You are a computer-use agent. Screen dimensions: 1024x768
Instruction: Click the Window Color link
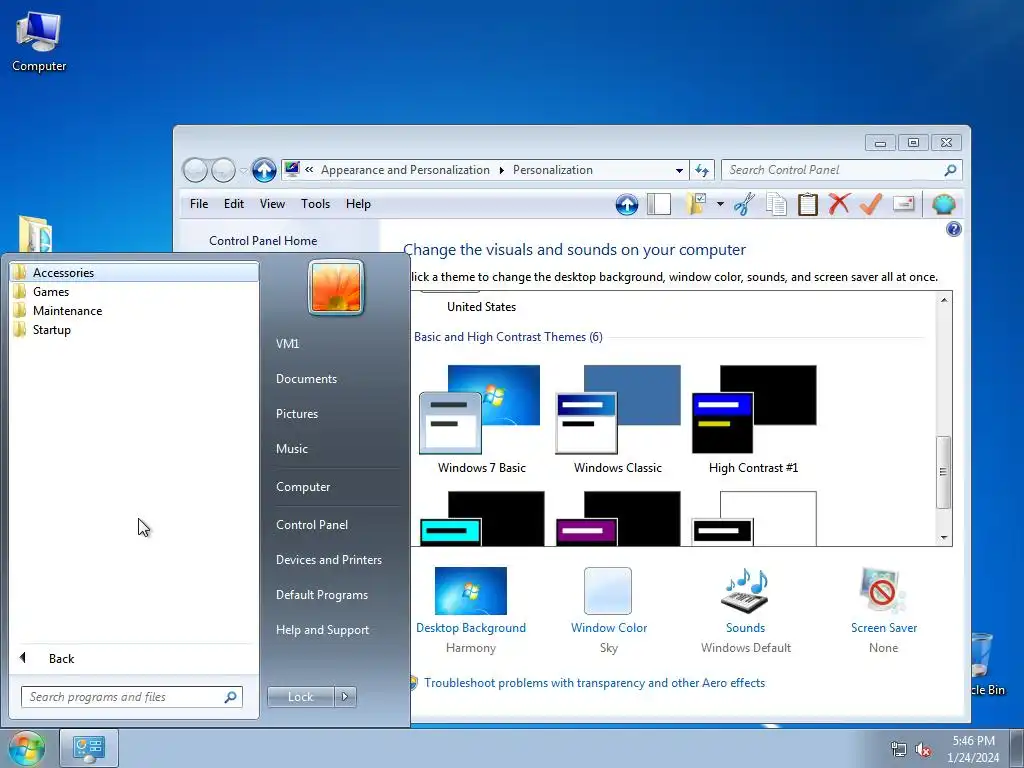(609, 628)
